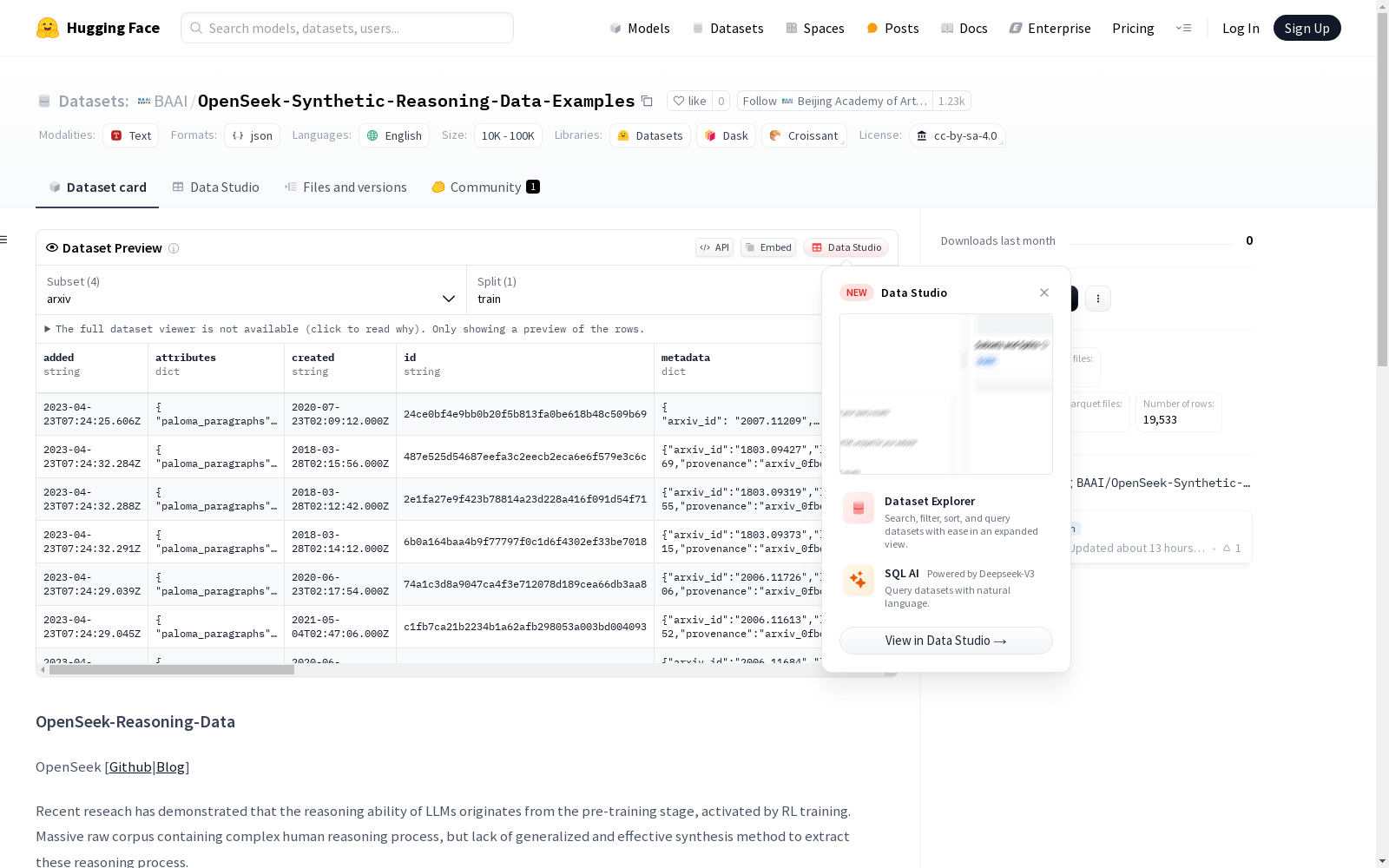
Task: Go to Datasets in top navigation
Action: (x=727, y=28)
